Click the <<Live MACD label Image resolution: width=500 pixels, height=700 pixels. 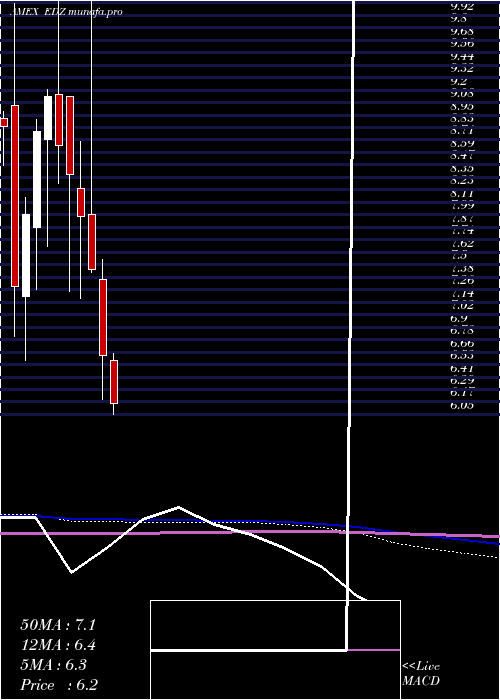[x=421, y=674]
